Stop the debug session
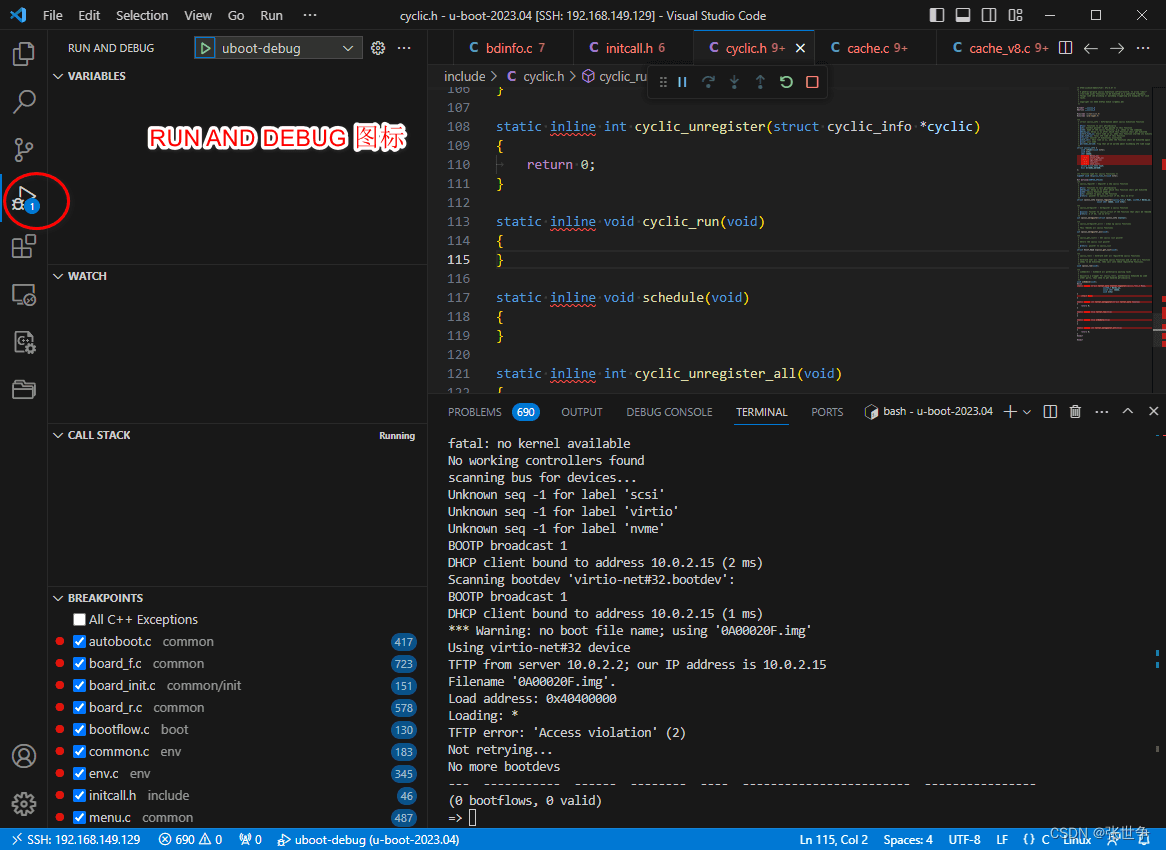The height and width of the screenshot is (850, 1166). pos(812,82)
